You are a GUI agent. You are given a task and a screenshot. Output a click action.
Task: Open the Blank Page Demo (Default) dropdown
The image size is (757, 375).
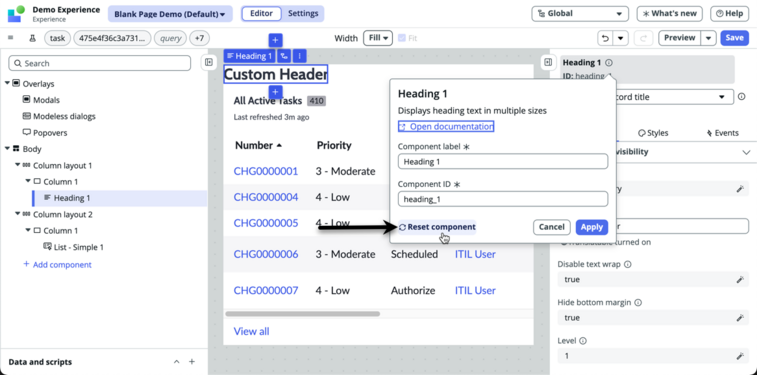170,14
